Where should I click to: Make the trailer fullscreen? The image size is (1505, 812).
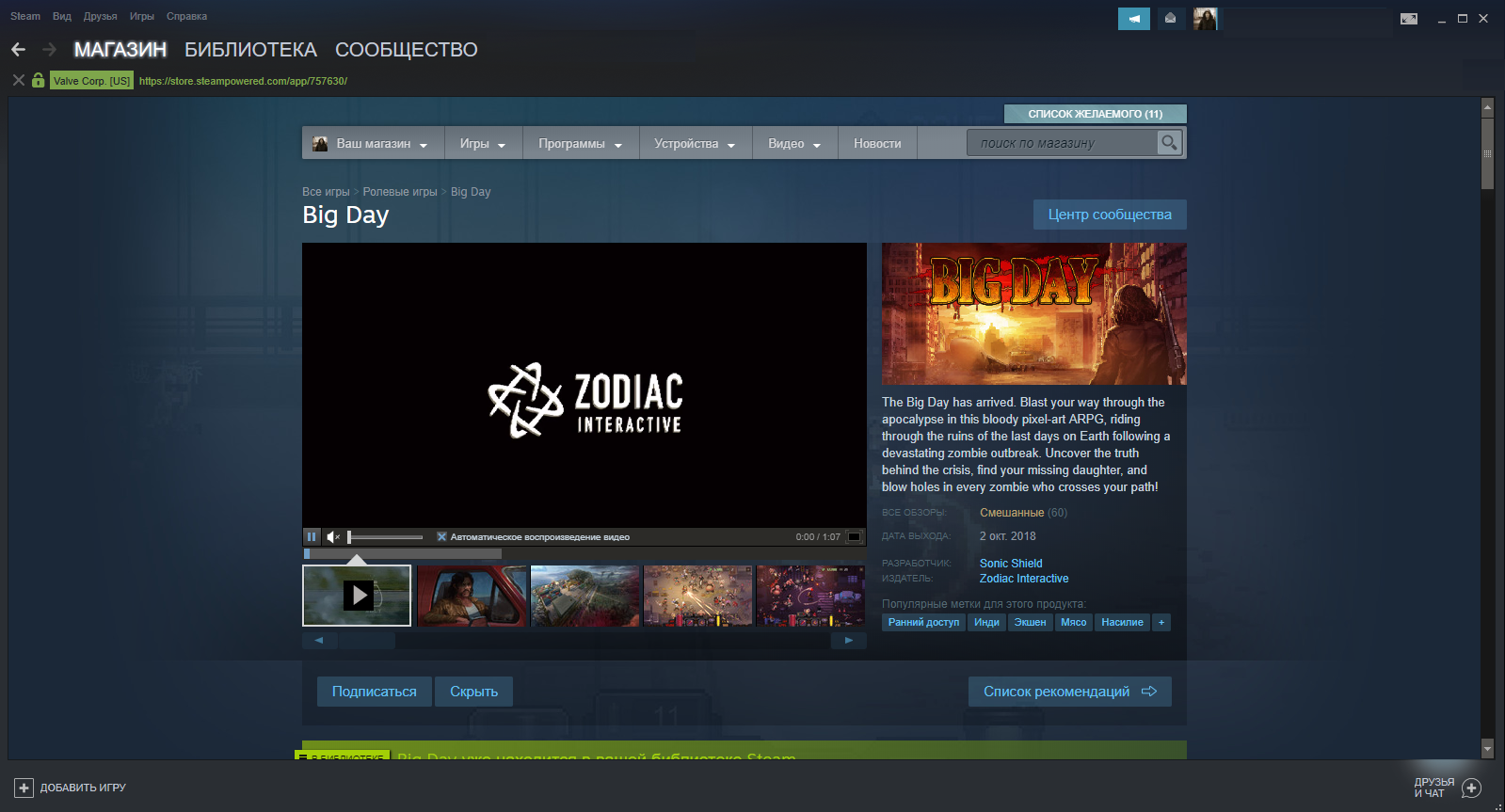[855, 537]
